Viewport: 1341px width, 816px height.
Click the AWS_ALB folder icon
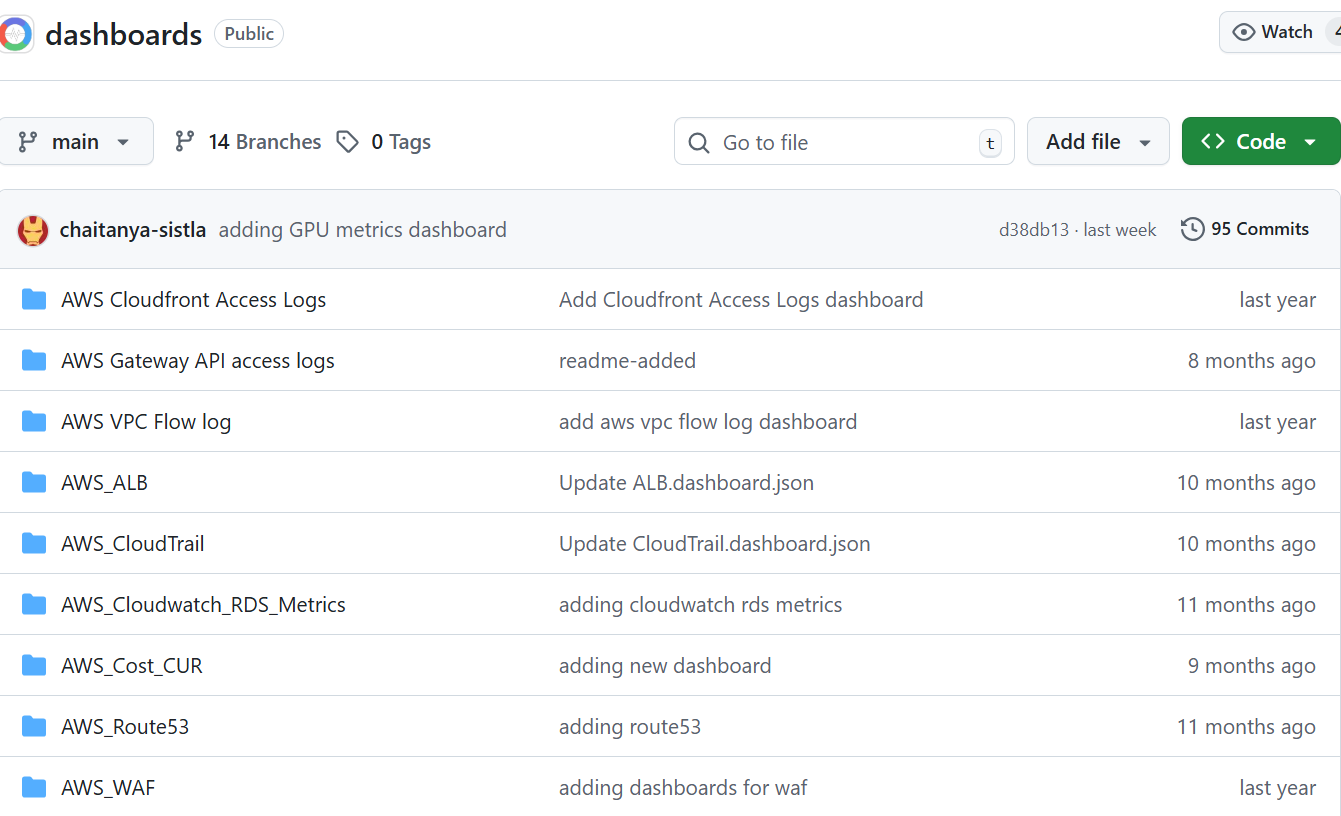[34, 483]
